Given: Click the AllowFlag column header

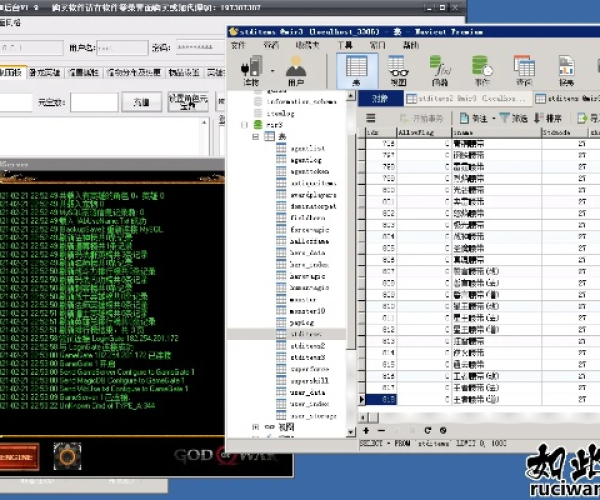Looking at the screenshot, I should click(424, 132).
